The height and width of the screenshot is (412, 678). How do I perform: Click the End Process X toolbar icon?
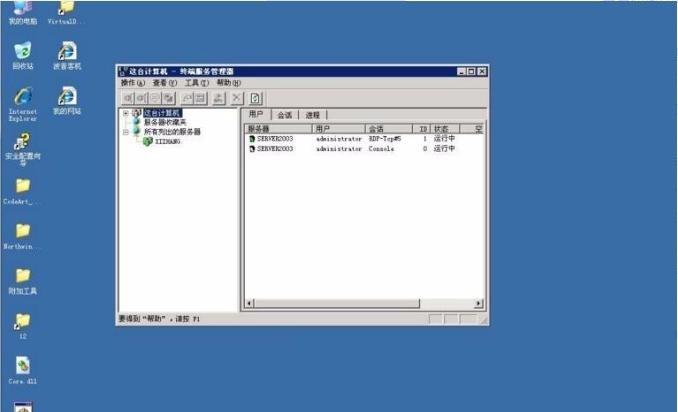[236, 99]
